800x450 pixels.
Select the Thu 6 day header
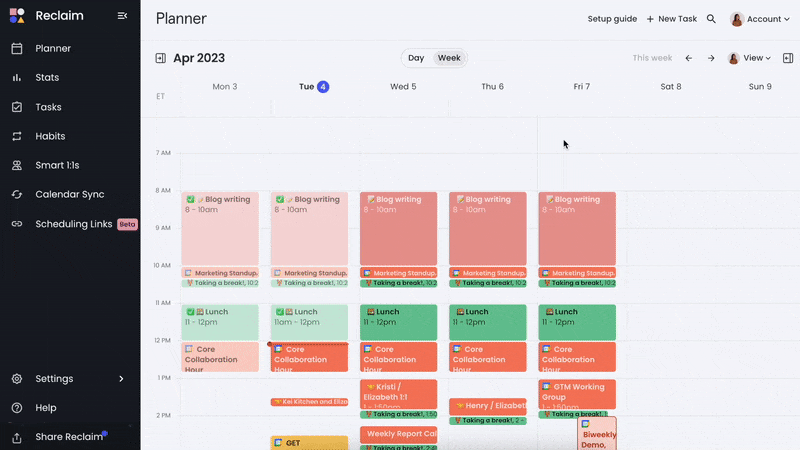(x=492, y=87)
